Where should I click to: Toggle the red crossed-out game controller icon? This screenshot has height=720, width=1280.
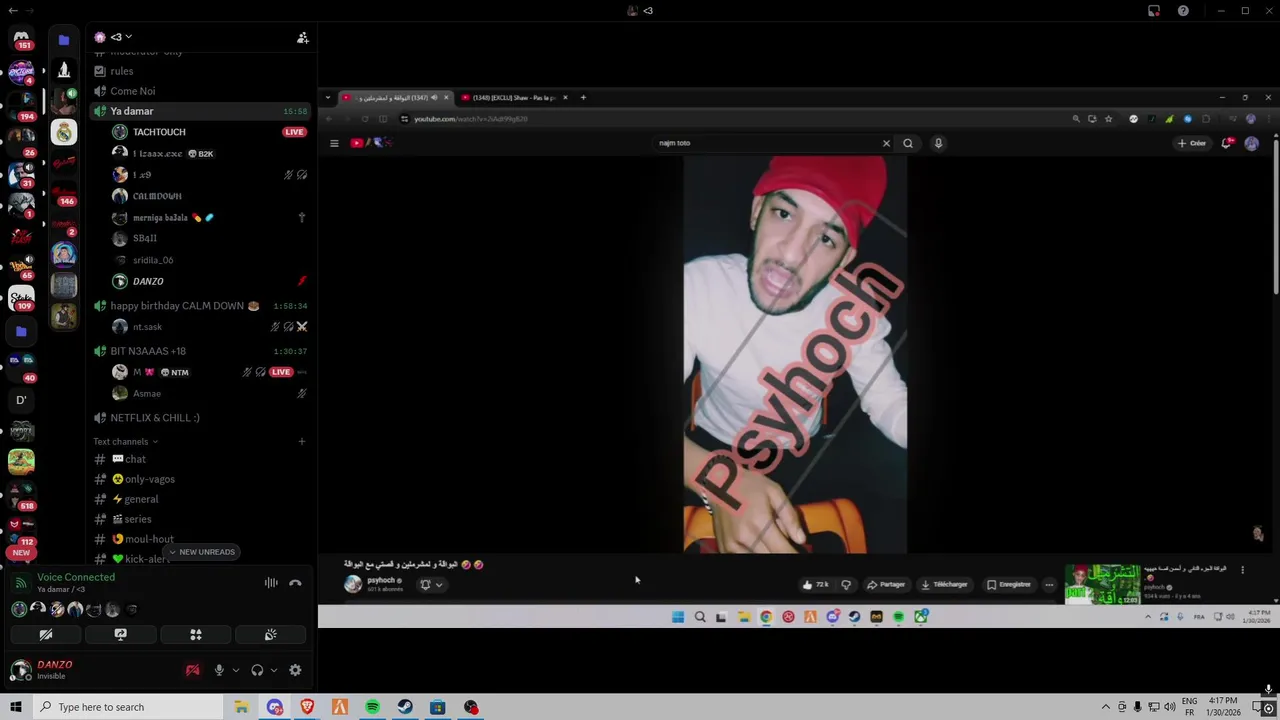point(193,670)
